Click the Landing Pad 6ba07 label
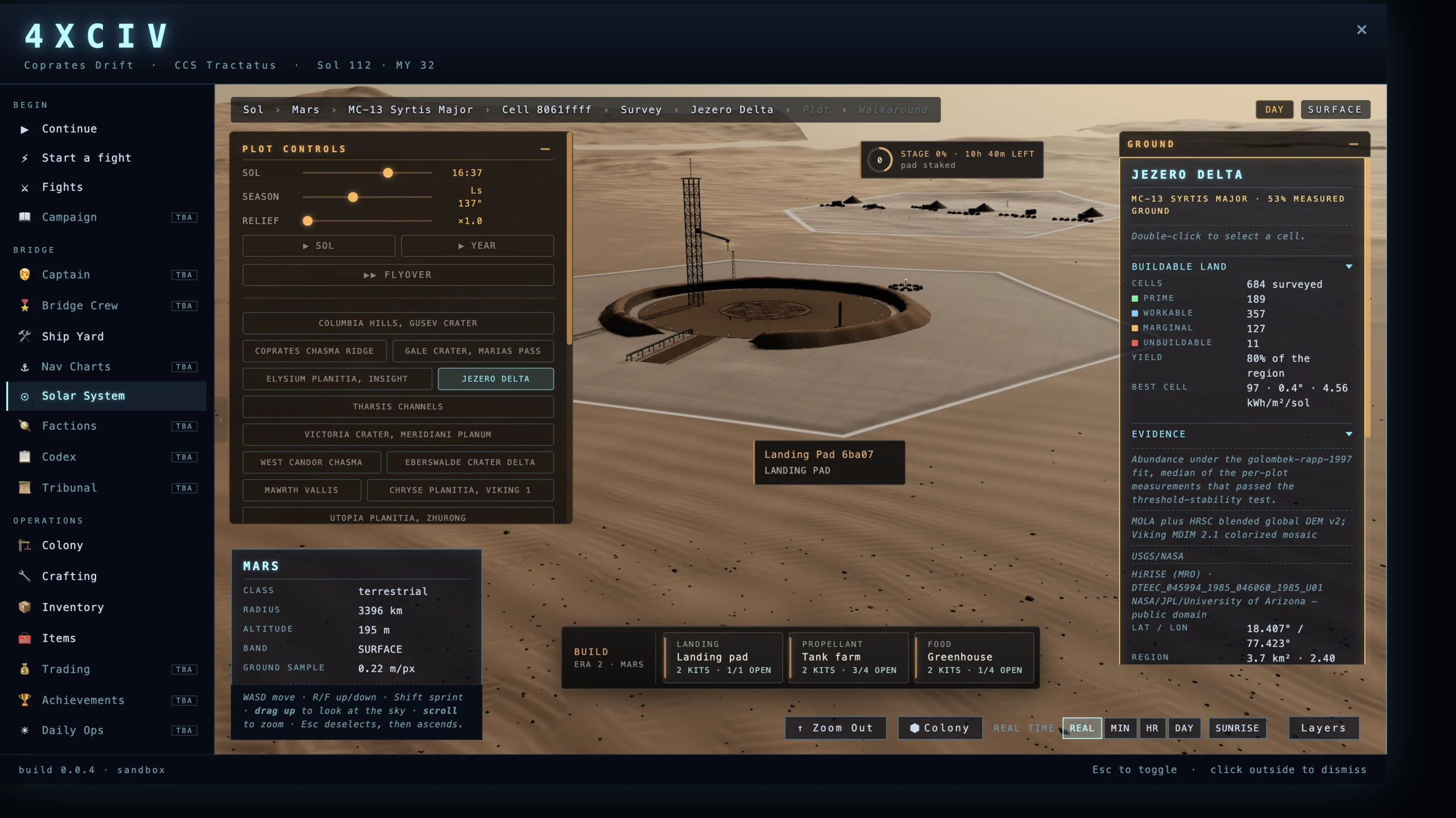1456x818 pixels. (829, 463)
